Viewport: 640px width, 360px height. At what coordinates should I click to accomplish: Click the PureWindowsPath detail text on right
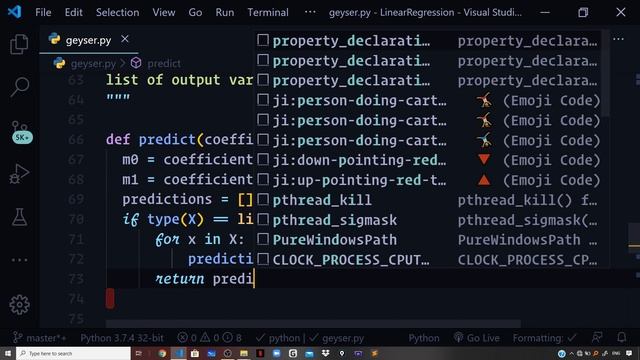tap(527, 240)
